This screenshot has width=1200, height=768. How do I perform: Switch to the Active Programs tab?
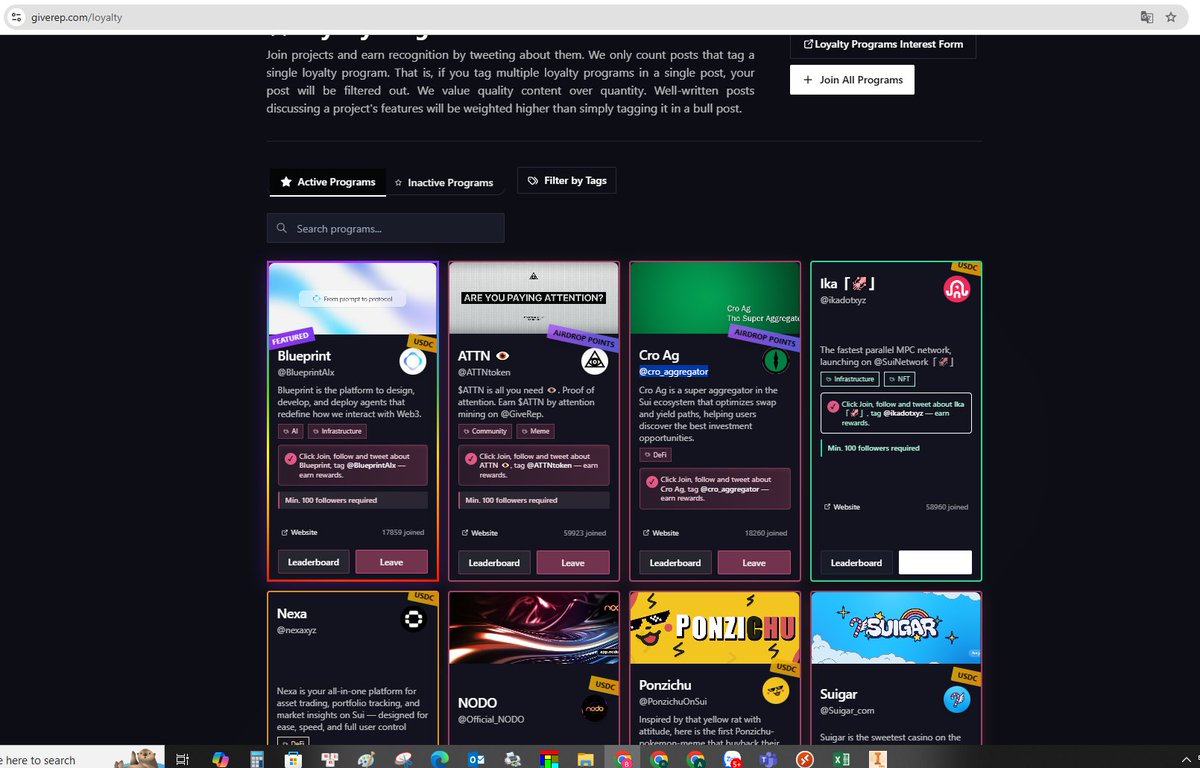pyautogui.click(x=328, y=182)
